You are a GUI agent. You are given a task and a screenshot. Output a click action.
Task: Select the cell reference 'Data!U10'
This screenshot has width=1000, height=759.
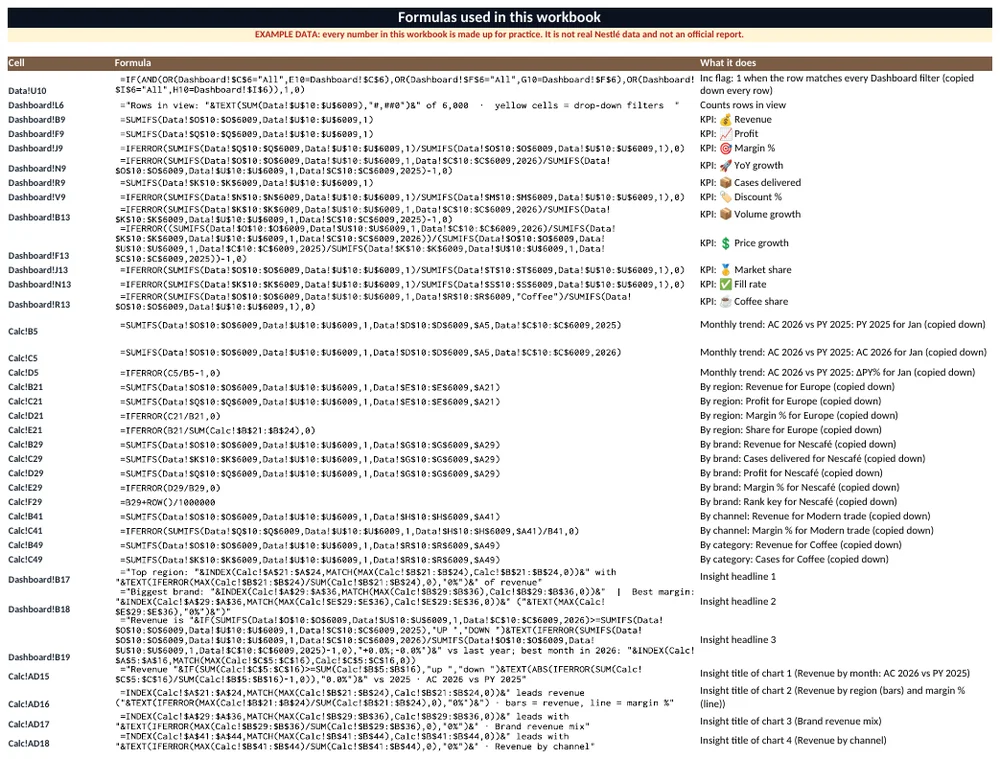pos(27,91)
